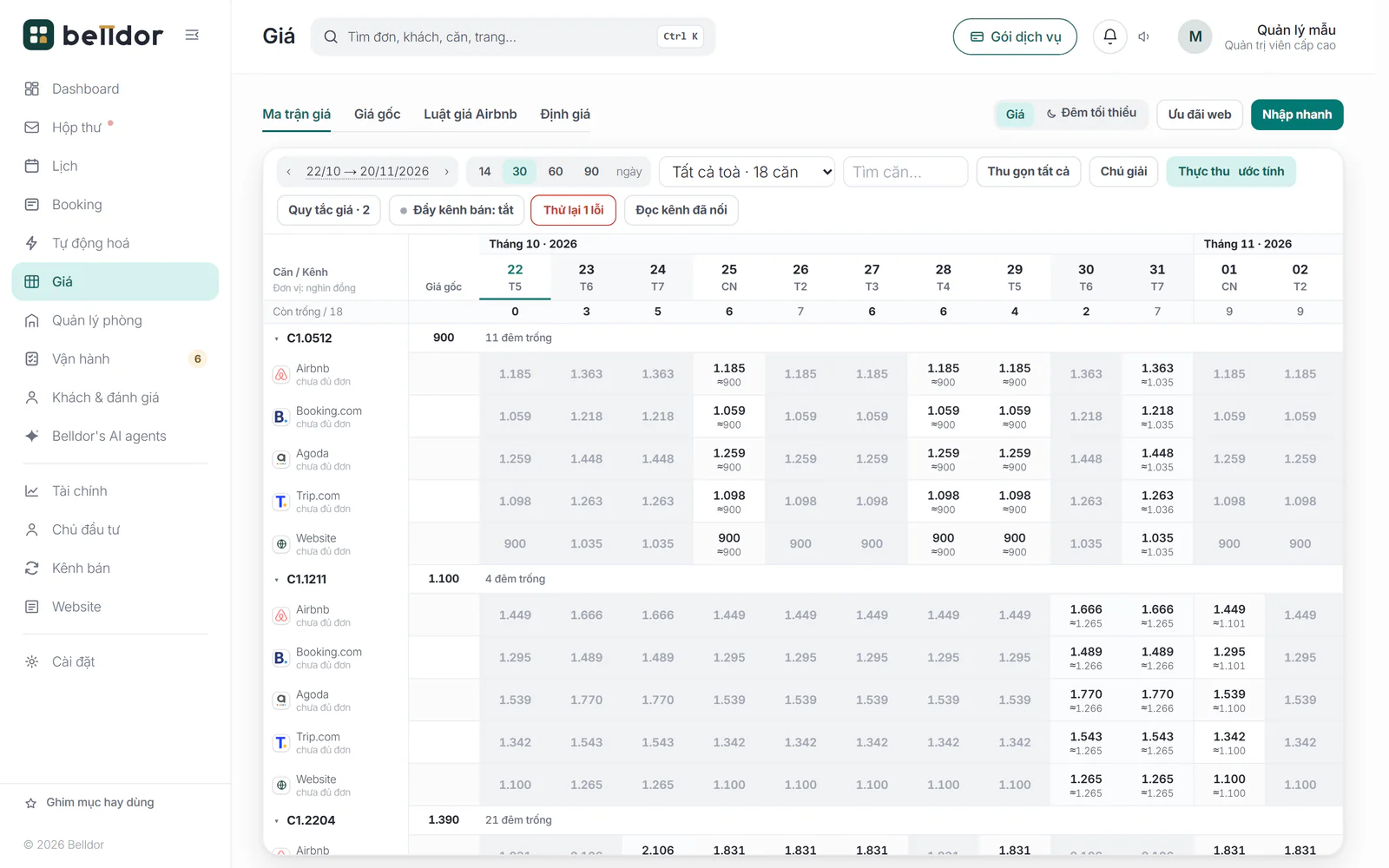
Task: Click the Nhập nhanh button
Action: pyautogui.click(x=1297, y=115)
